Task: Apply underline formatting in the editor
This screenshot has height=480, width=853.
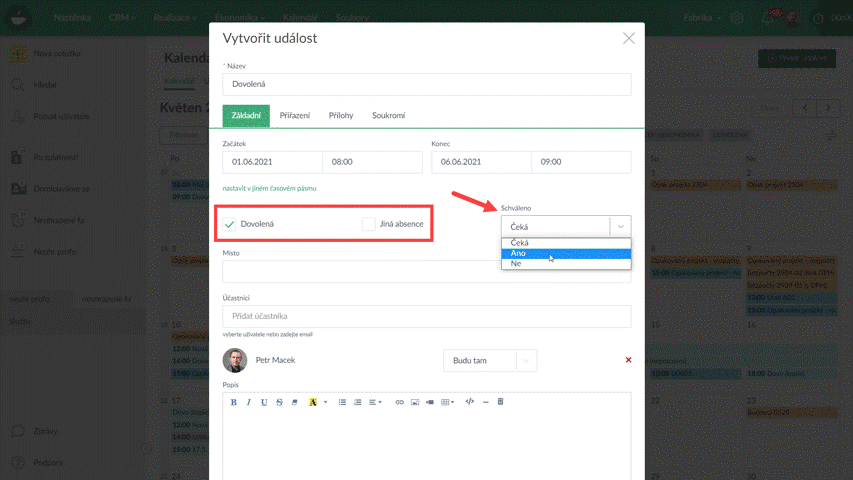Action: click(264, 402)
